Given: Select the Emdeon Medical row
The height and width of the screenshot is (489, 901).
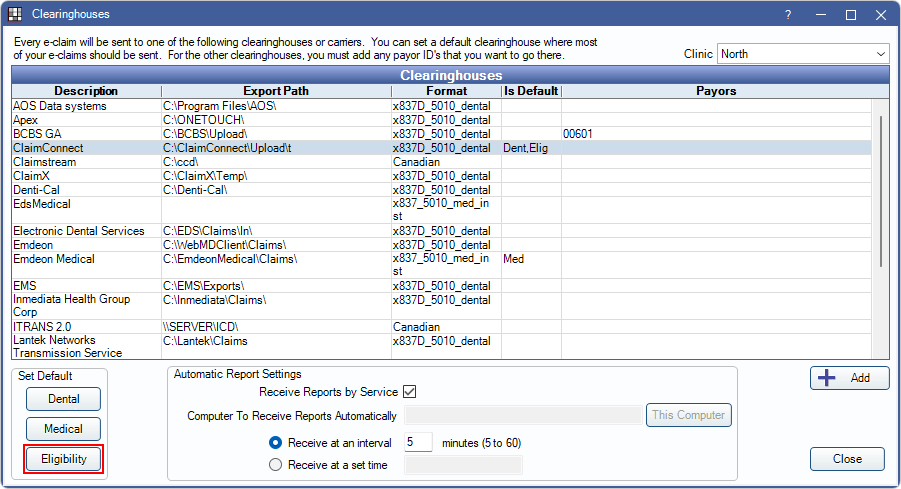Looking at the screenshot, I should pyautogui.click(x=441, y=265).
